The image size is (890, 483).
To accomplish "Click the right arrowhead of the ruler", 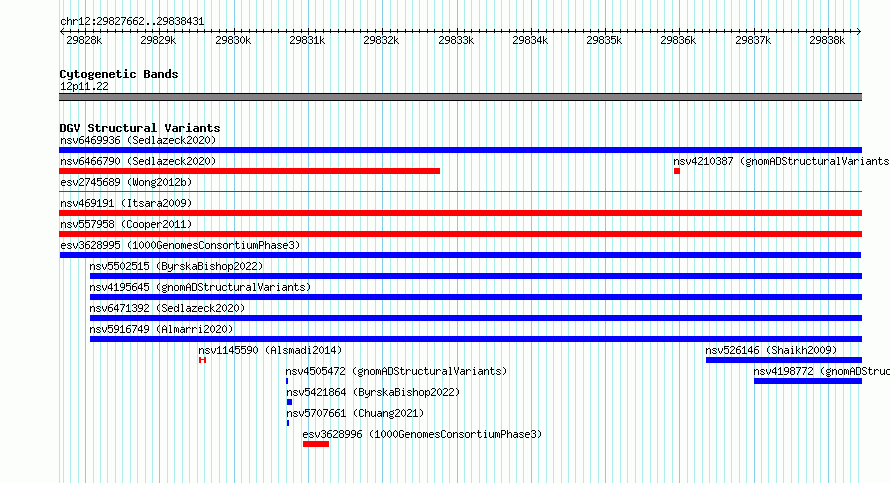I will 859,32.
